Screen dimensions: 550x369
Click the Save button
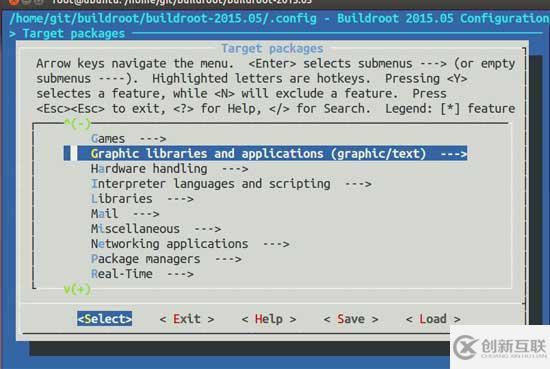point(351,319)
